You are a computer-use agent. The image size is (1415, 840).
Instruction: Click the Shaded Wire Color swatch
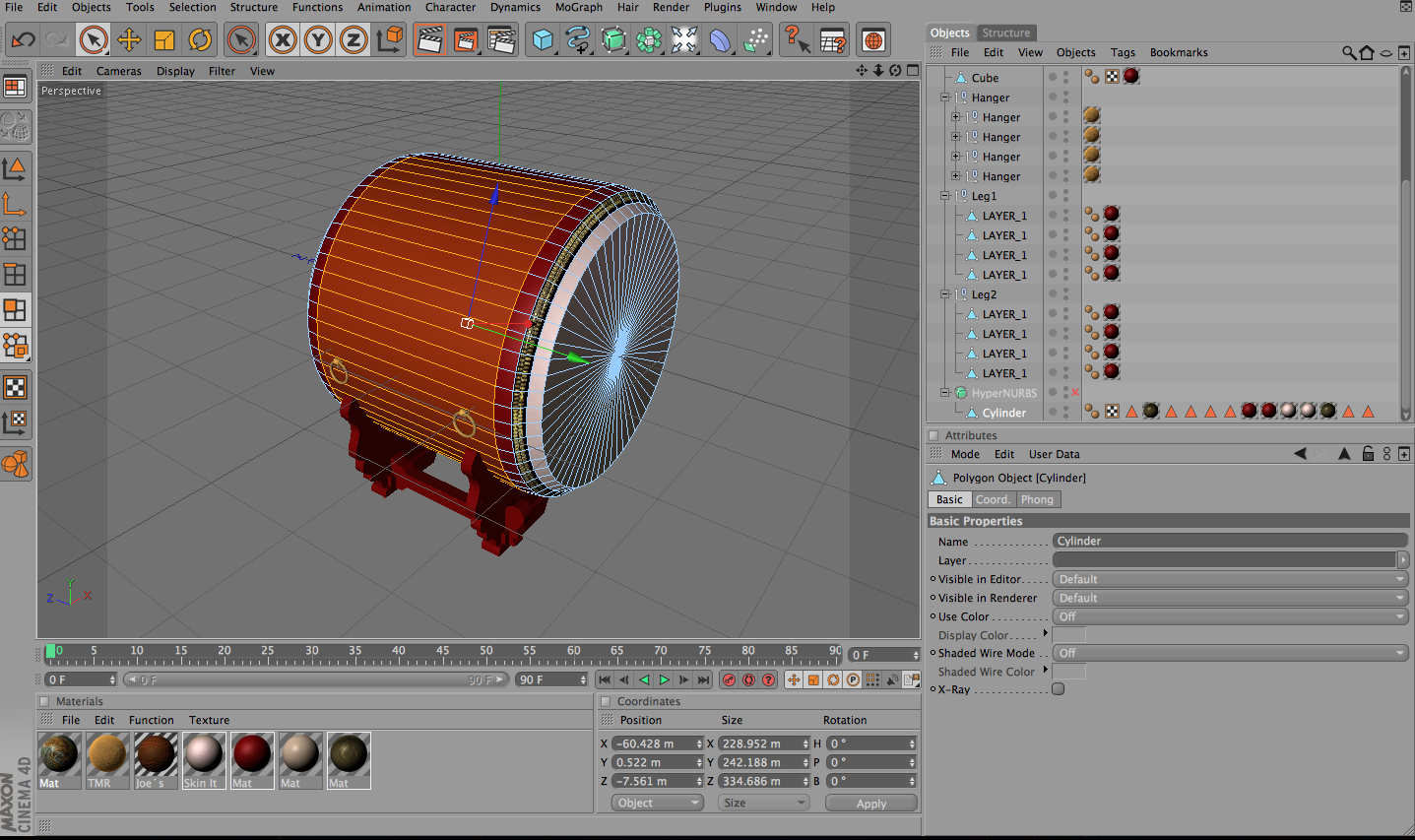[1069, 672]
